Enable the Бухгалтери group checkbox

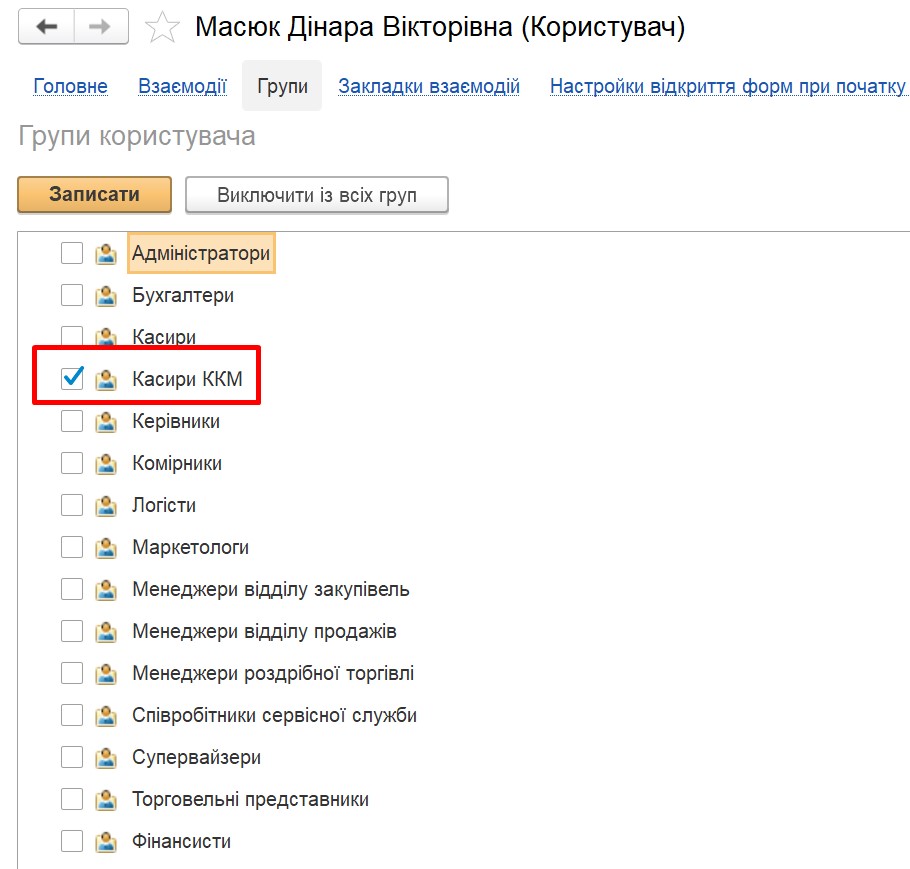pos(72,295)
